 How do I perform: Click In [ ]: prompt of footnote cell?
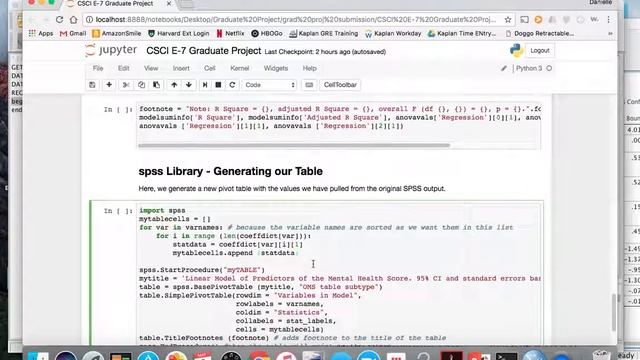pyautogui.click(x=118, y=109)
